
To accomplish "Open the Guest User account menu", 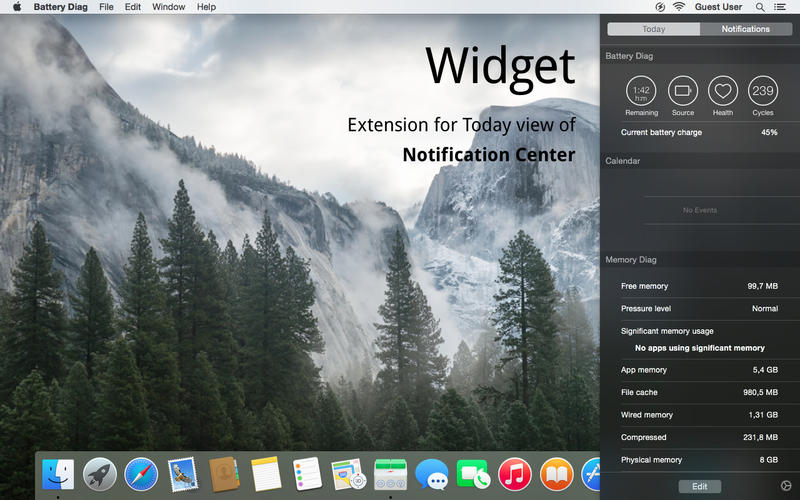I will [x=718, y=7].
